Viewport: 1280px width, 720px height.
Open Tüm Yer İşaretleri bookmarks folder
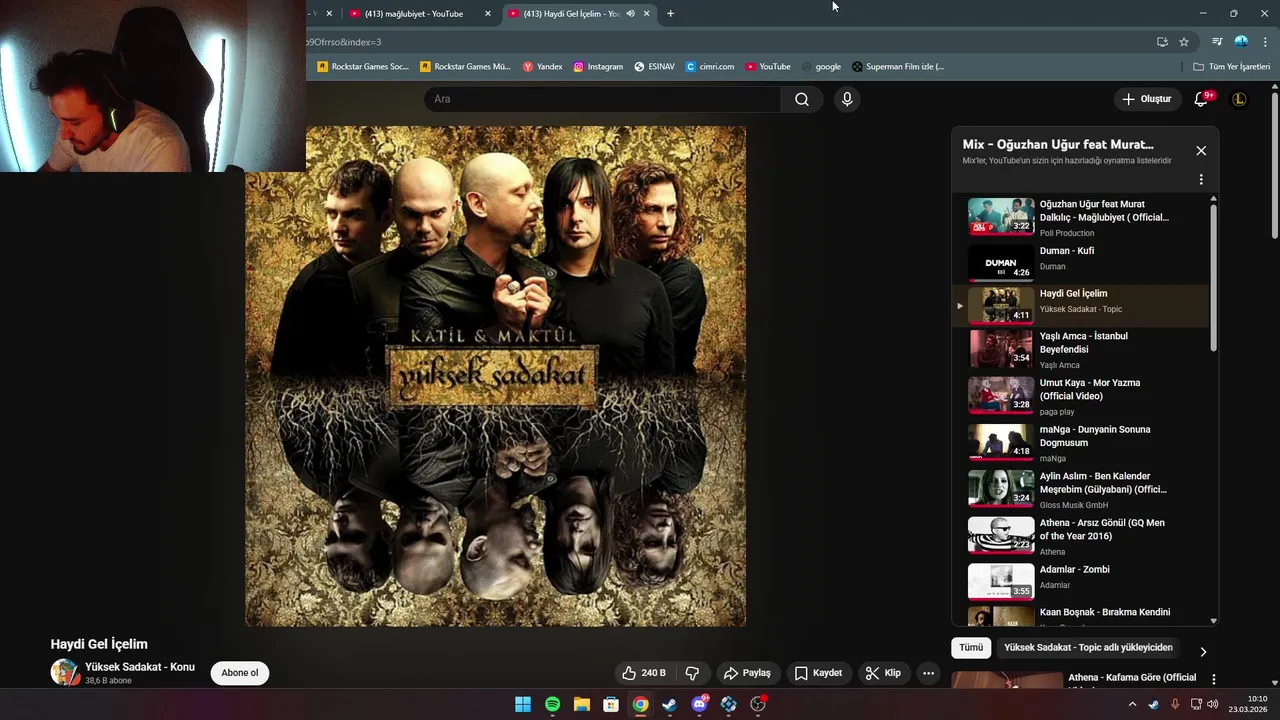tap(1232, 67)
